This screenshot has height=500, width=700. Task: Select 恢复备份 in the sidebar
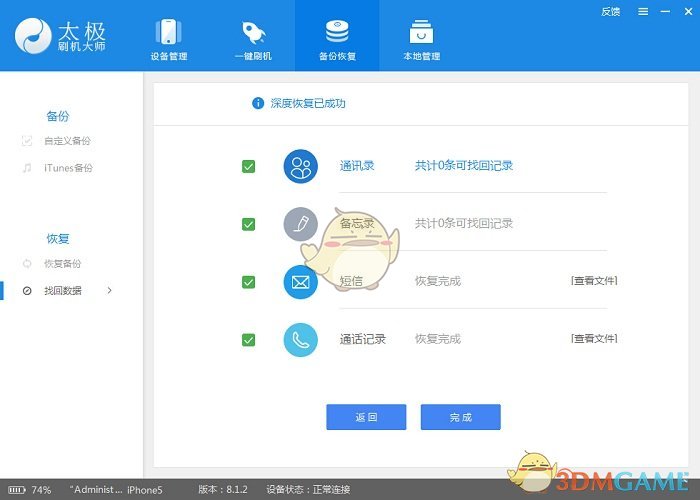point(62,263)
